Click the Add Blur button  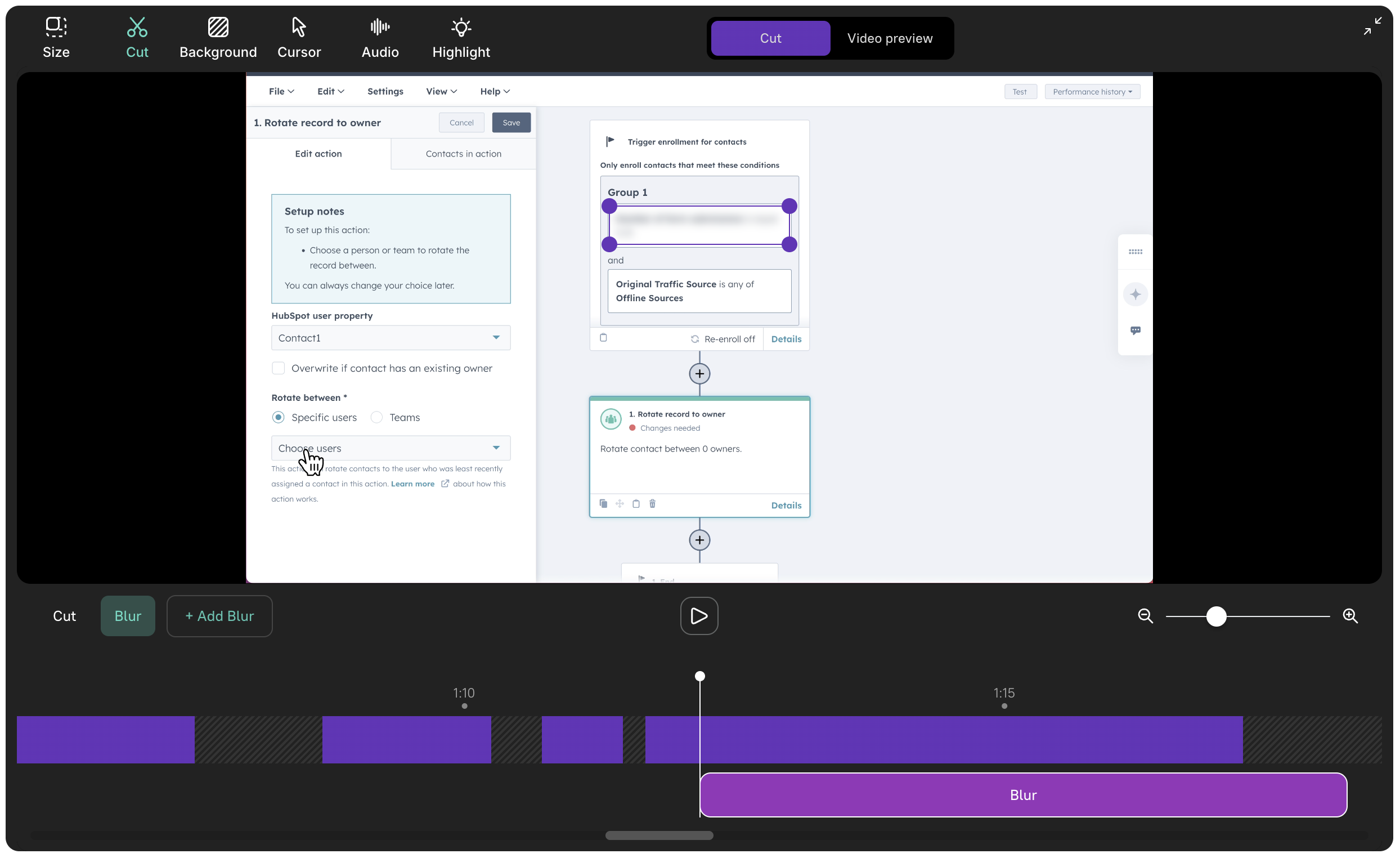click(x=219, y=616)
